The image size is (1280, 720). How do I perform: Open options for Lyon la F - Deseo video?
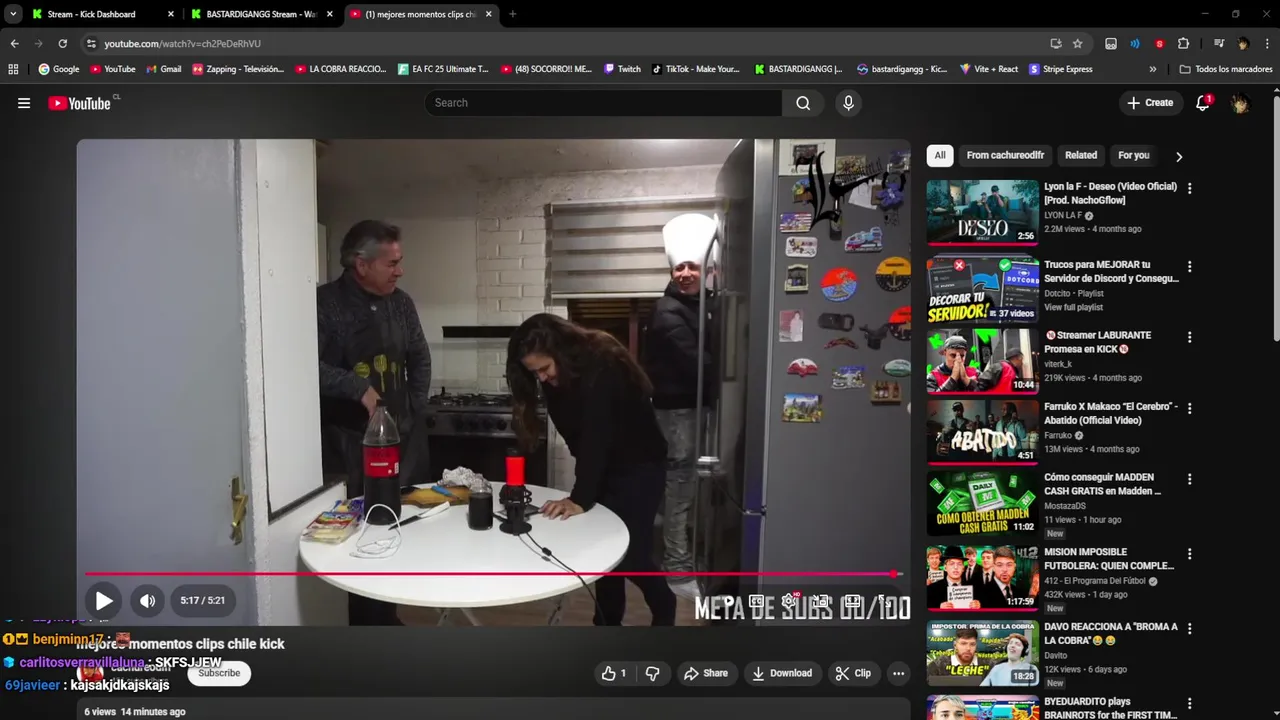point(1189,187)
